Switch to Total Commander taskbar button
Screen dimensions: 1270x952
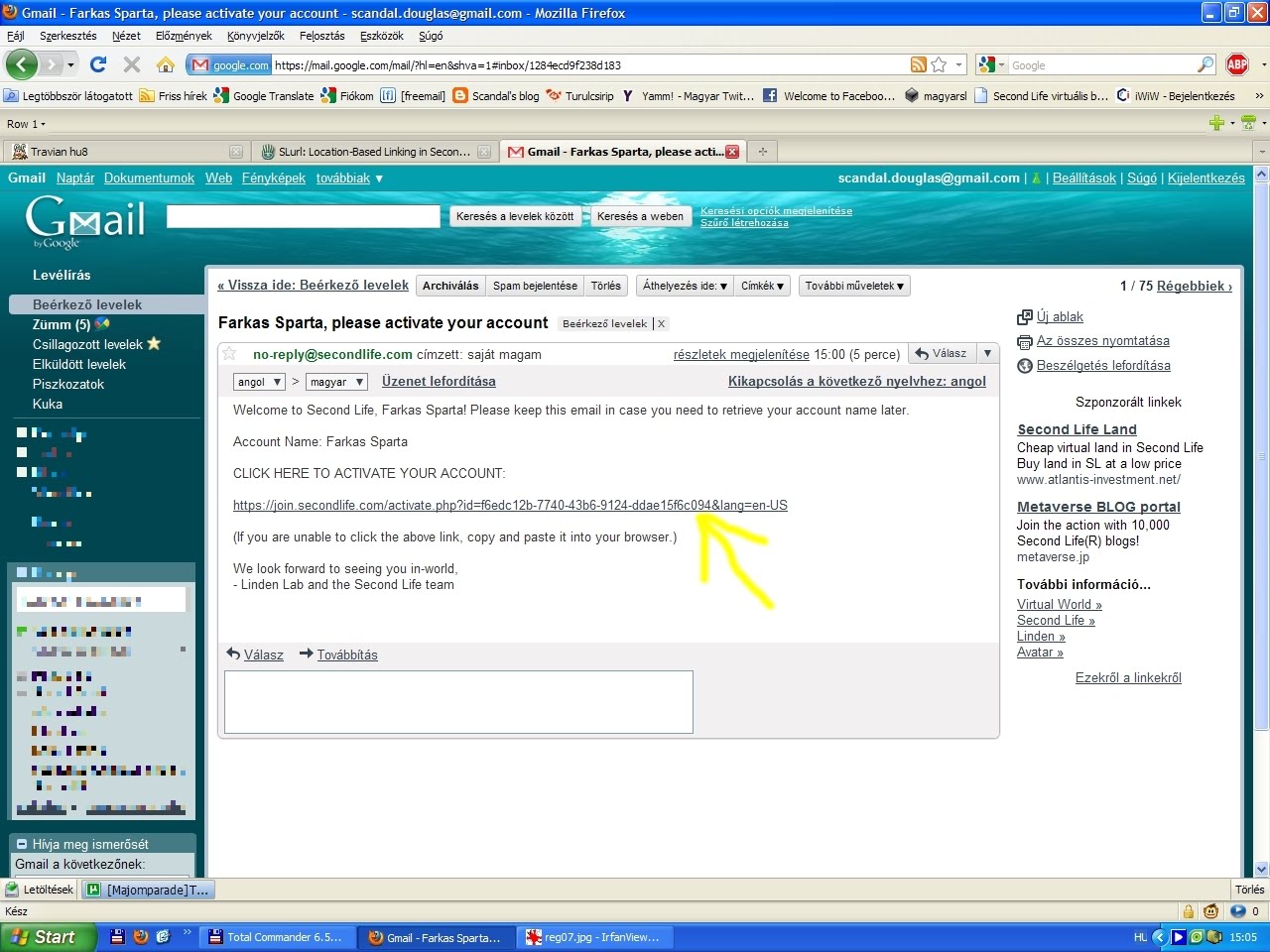(x=278, y=937)
